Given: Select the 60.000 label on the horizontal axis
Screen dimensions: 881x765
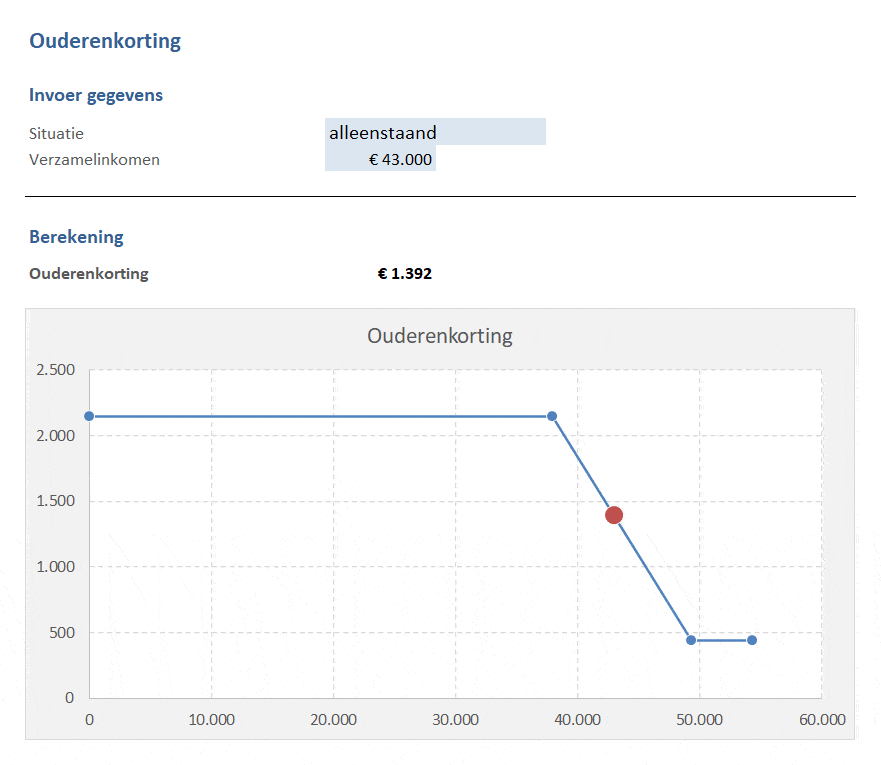Looking at the screenshot, I should pyautogui.click(x=821, y=719).
